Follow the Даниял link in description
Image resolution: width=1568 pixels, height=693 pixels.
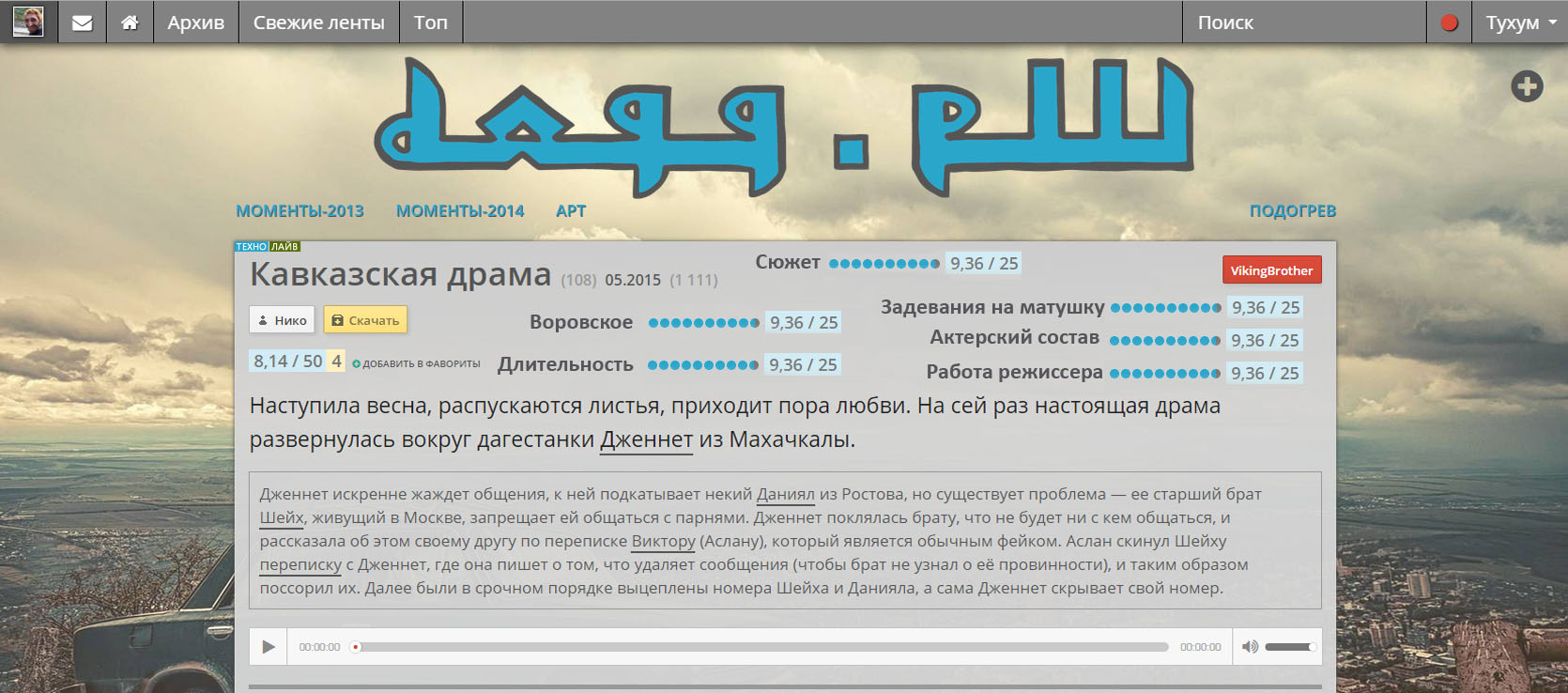786,495
